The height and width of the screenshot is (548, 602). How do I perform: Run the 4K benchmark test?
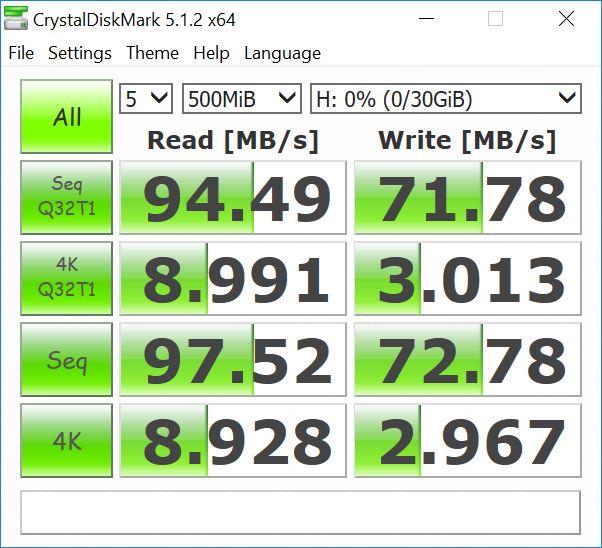pyautogui.click(x=67, y=441)
